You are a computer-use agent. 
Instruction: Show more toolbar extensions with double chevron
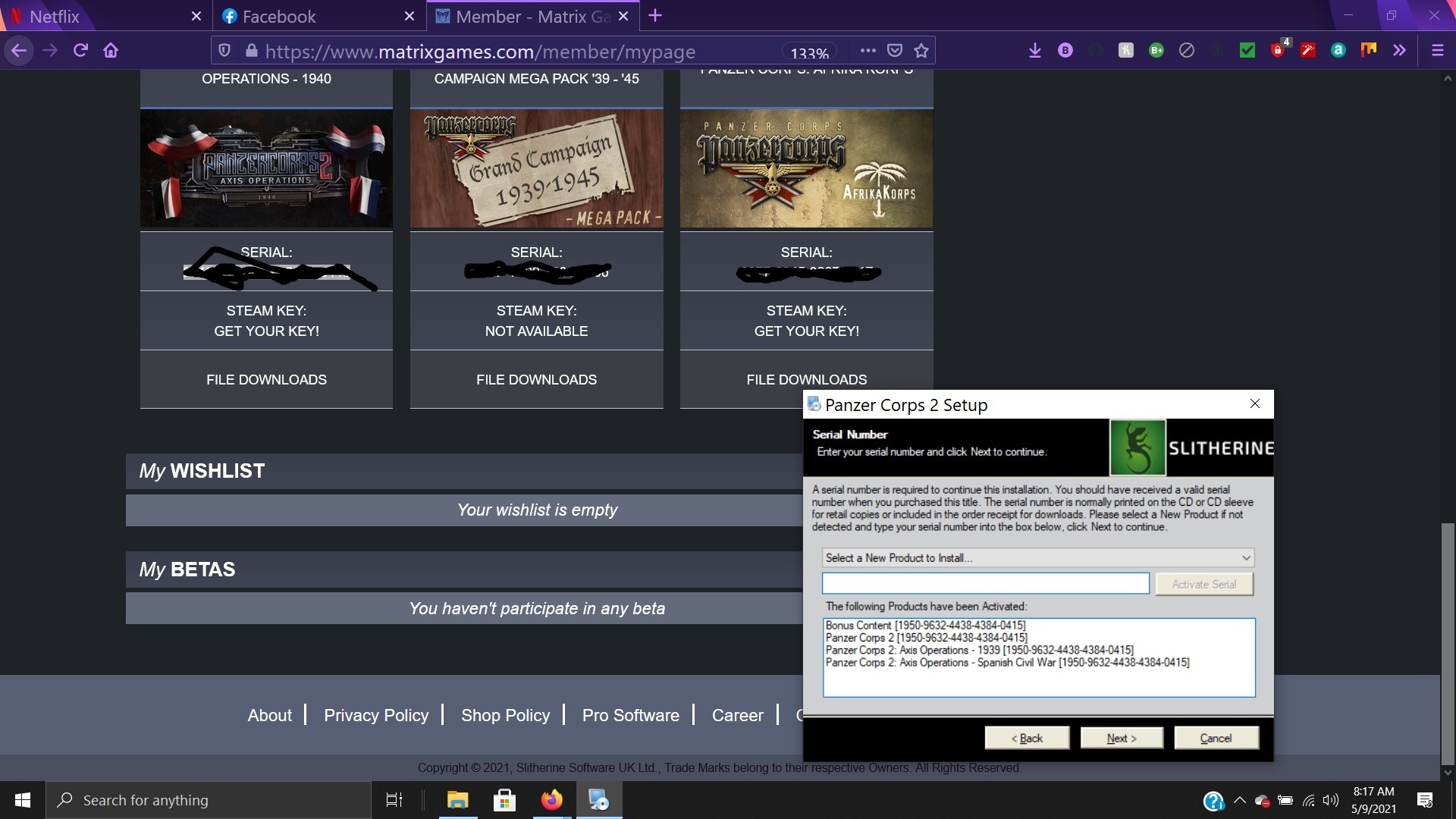(x=1399, y=50)
